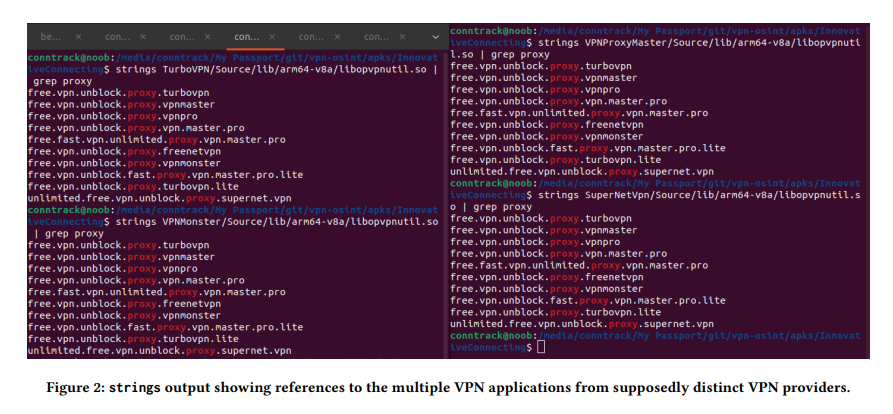
Task: Switch to the last 'con...' tab beside the chevron
Action: (x=376, y=37)
